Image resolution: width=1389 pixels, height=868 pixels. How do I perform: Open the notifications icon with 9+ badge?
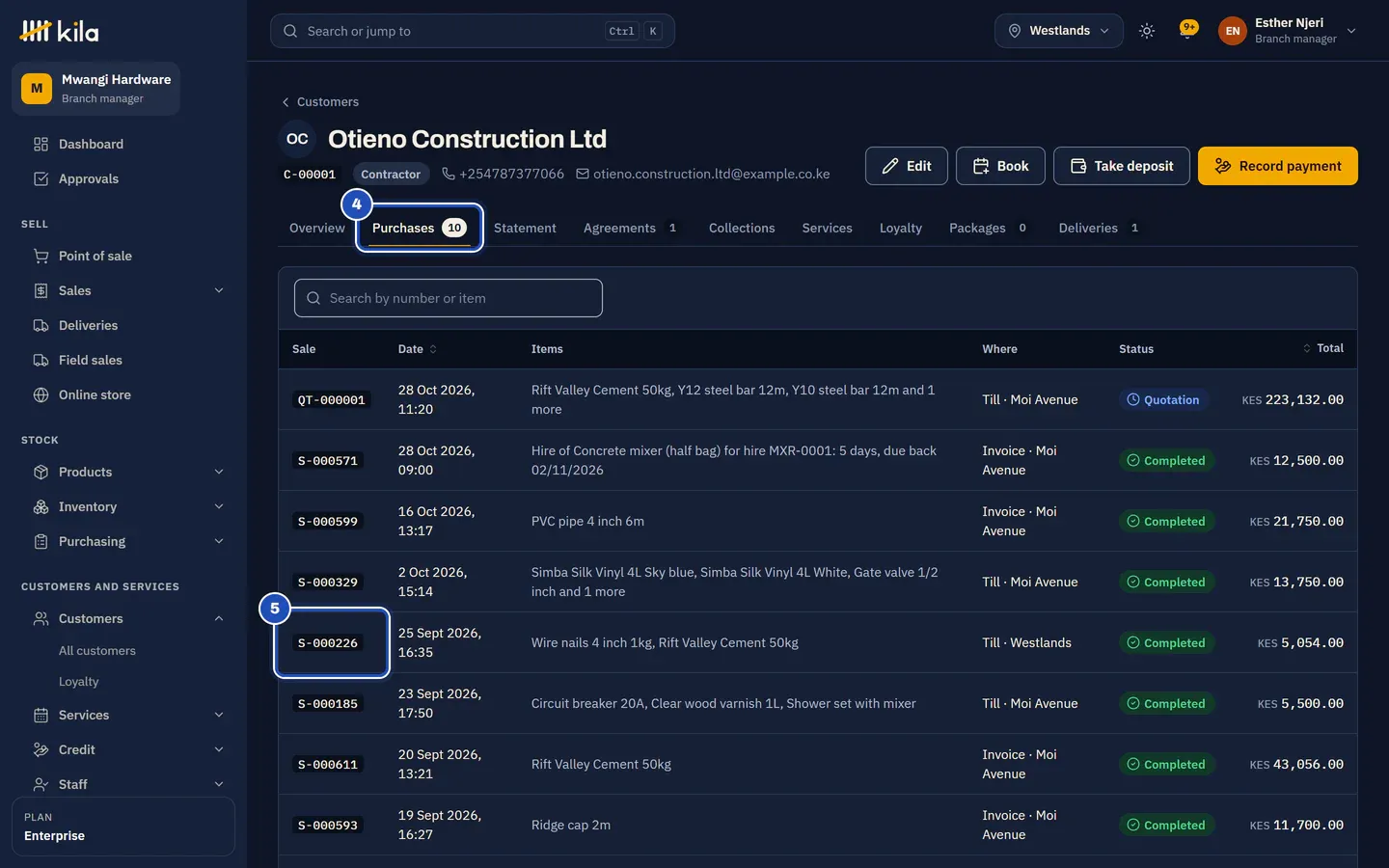1188,30
